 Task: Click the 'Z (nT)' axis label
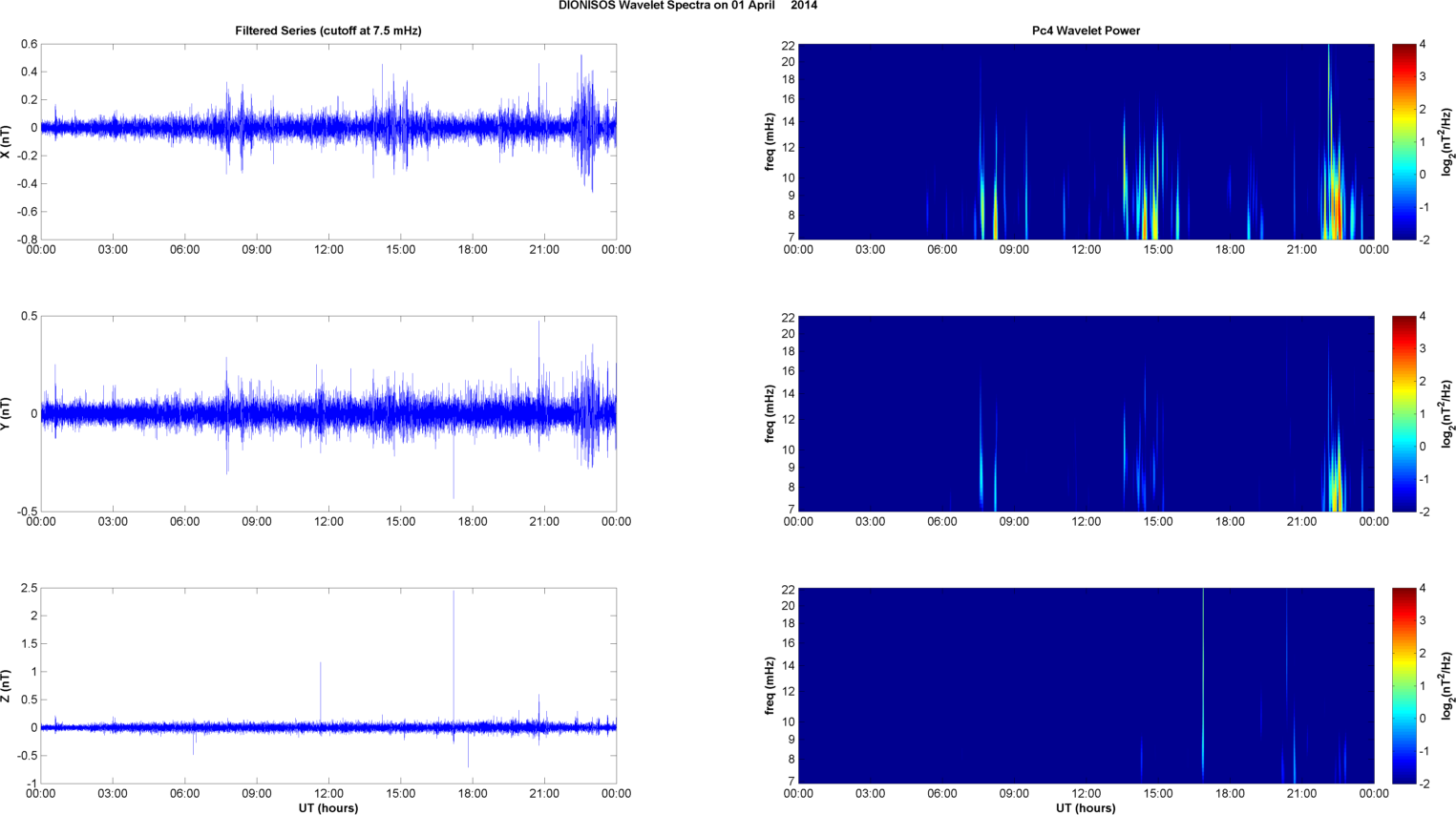point(7,686)
